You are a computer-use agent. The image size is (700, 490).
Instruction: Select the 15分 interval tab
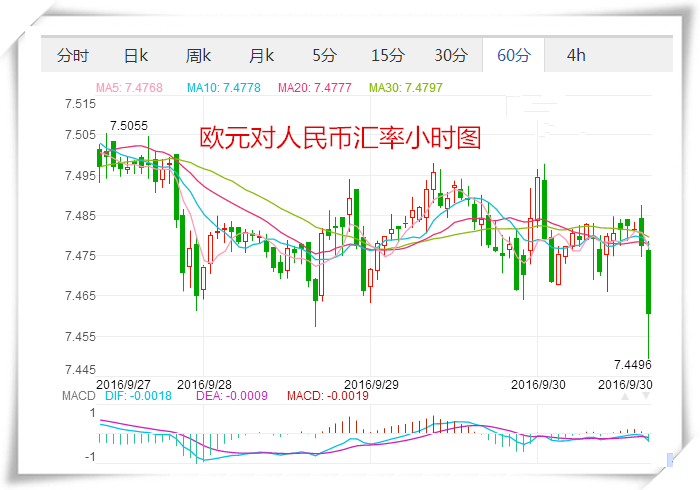tap(388, 56)
